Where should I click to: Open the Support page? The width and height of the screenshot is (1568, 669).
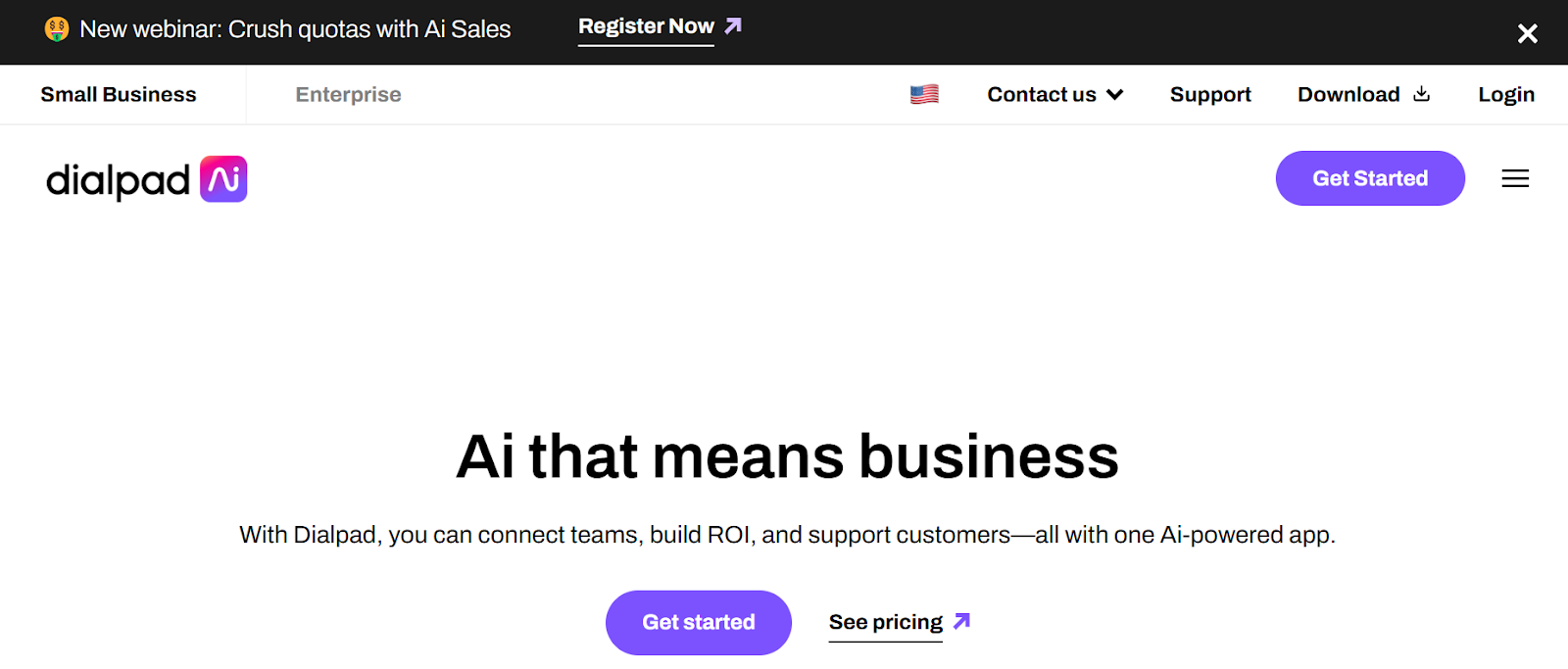tap(1210, 95)
